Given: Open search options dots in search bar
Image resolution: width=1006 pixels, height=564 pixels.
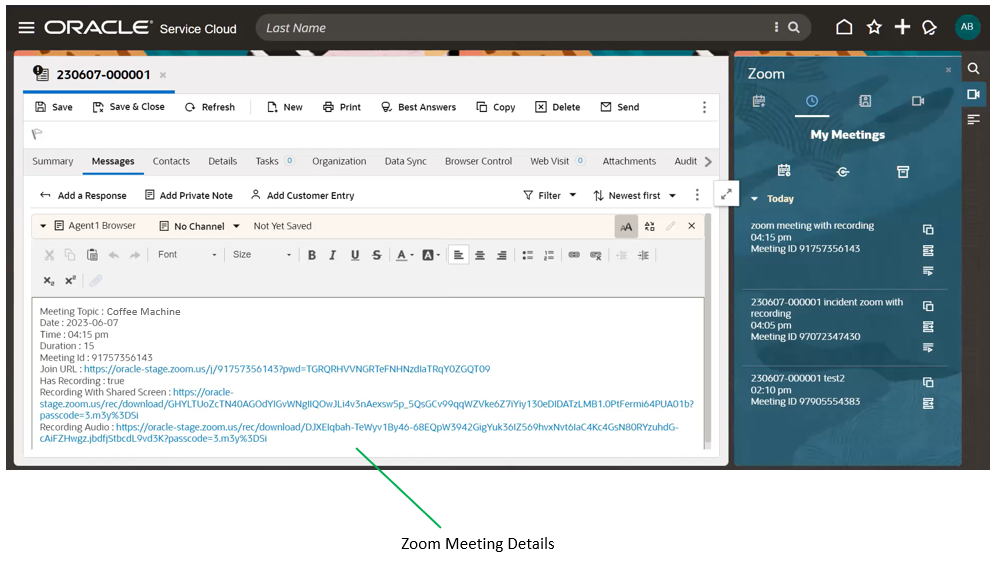Looking at the screenshot, I should coord(776,27).
